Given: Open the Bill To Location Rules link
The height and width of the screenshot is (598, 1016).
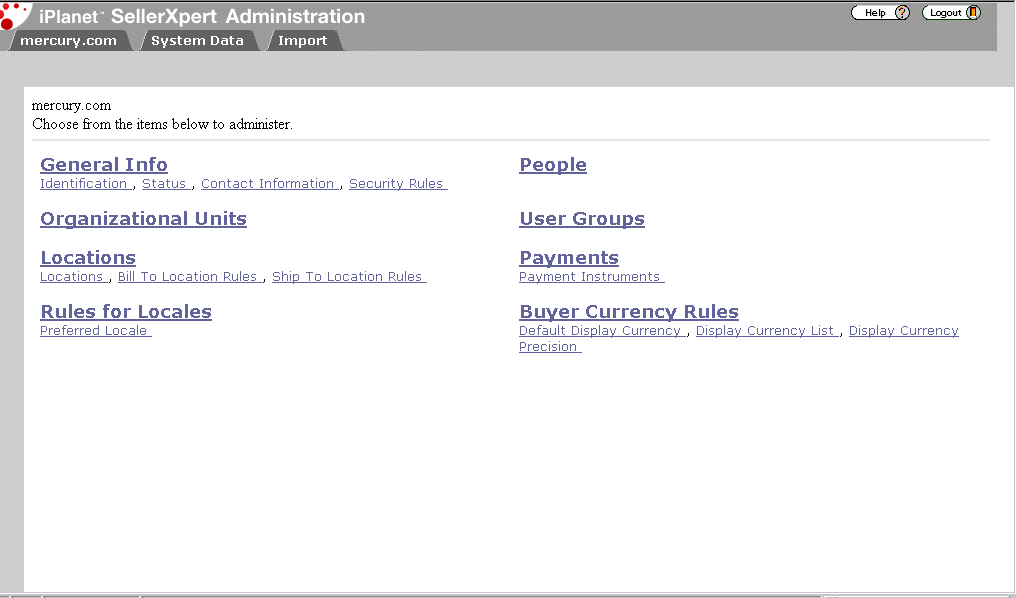Looking at the screenshot, I should 189,277.
